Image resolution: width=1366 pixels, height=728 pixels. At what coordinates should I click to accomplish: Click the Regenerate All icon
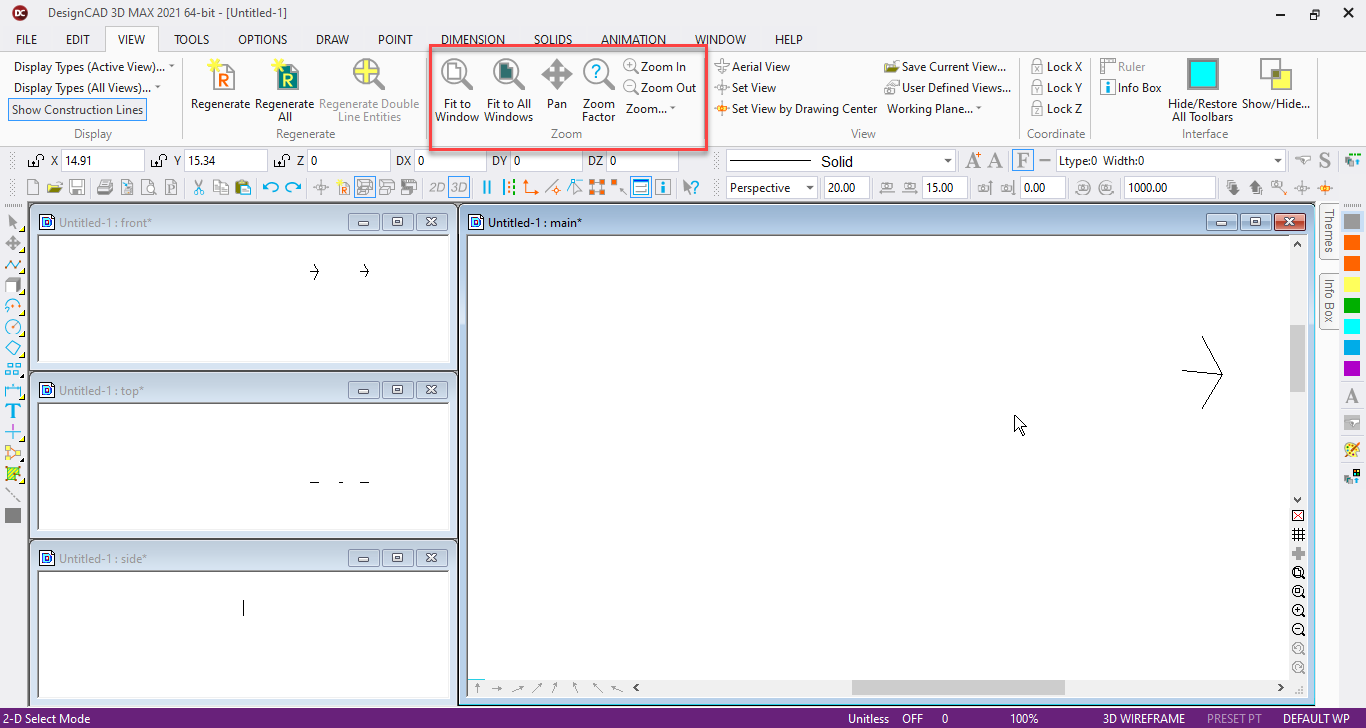tap(285, 76)
